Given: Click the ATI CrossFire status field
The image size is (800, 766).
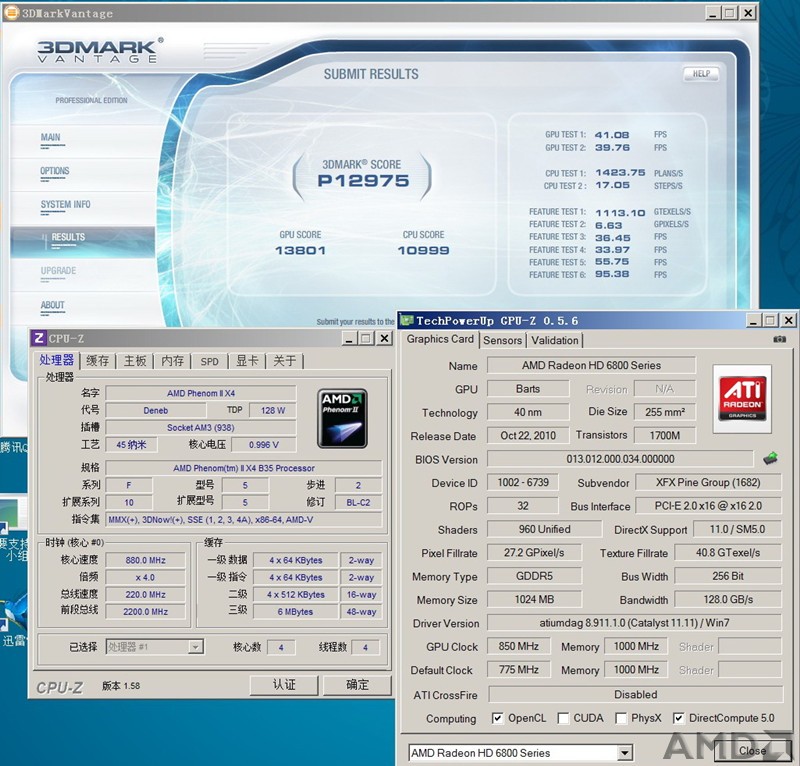Looking at the screenshot, I should coord(635,695).
